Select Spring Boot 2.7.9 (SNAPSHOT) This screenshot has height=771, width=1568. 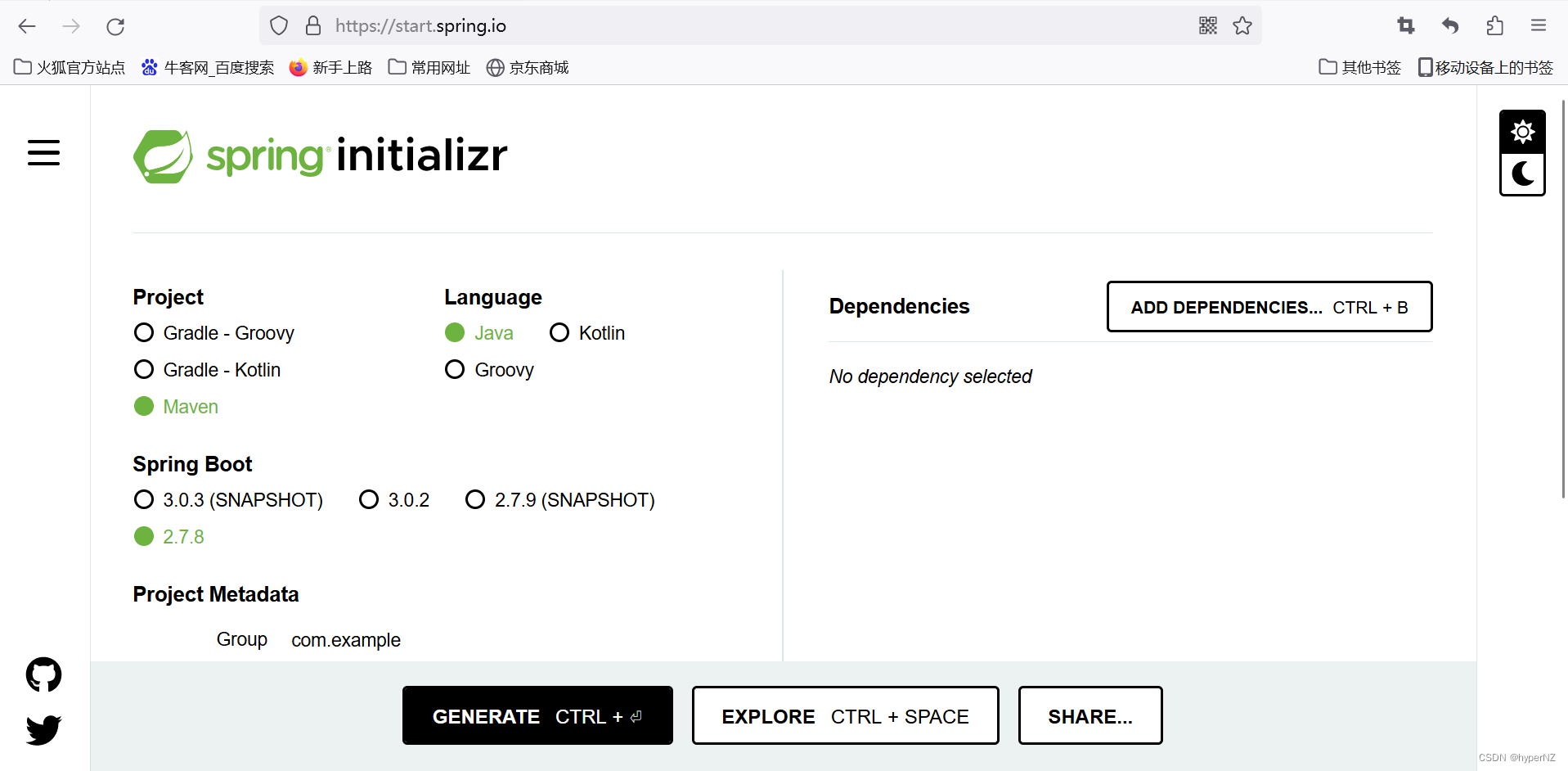pyautogui.click(x=560, y=500)
